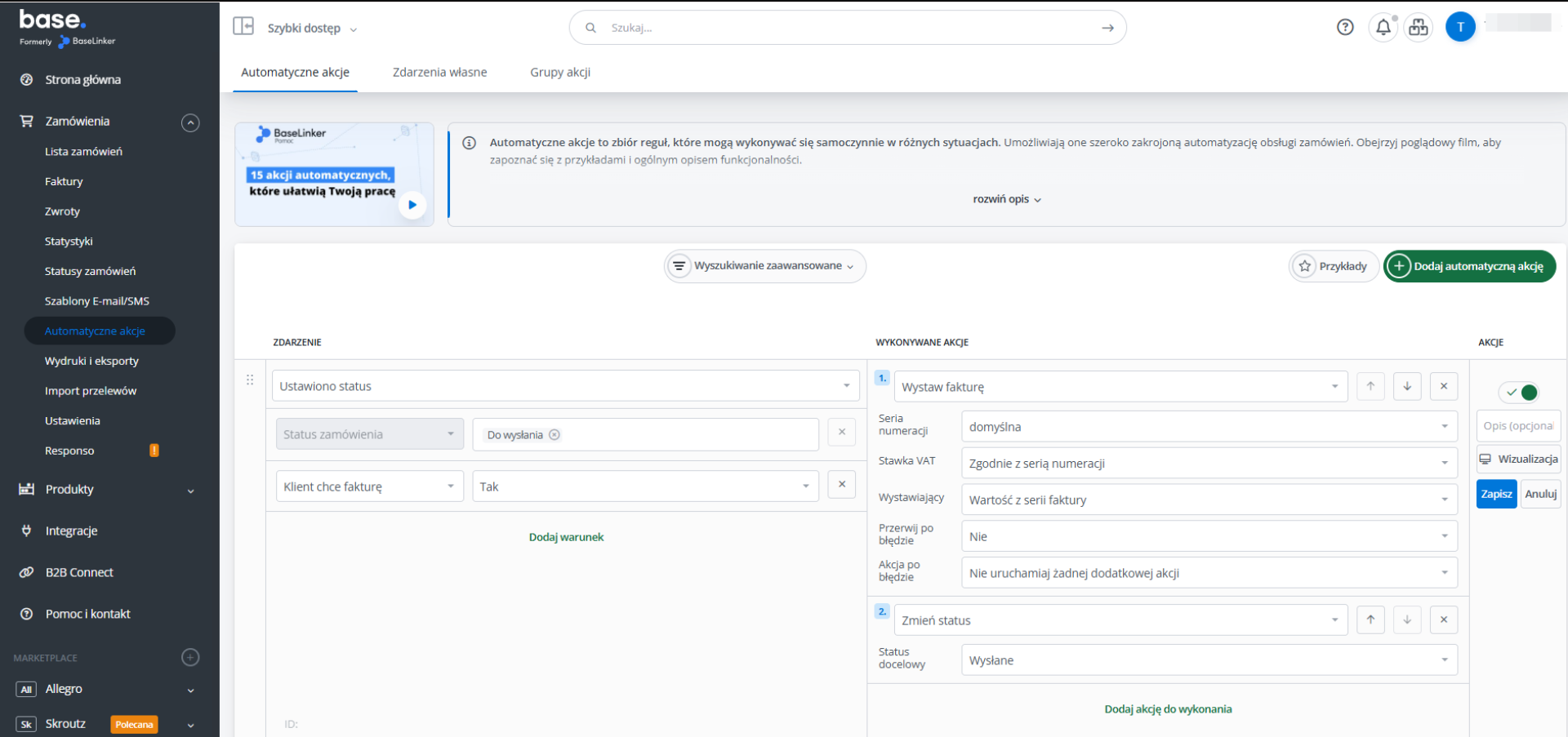1568x737 pixels.
Task: Move the Wystaw fakturę action down
Action: click(x=1407, y=386)
